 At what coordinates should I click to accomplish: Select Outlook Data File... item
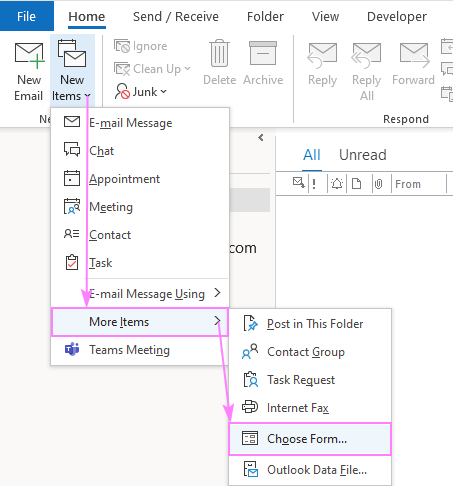pyautogui.click(x=310, y=470)
